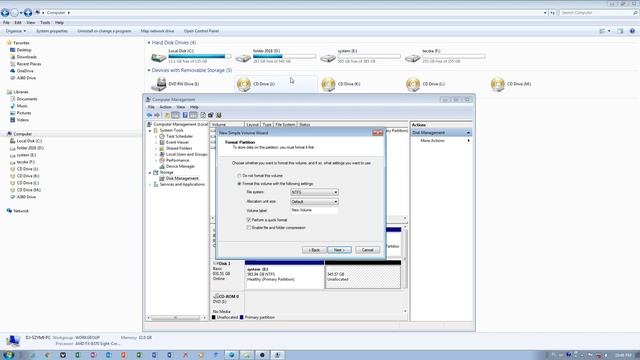The image size is (640, 360).
Task: Click Volume column header in disk list
Action: [x=227, y=124]
